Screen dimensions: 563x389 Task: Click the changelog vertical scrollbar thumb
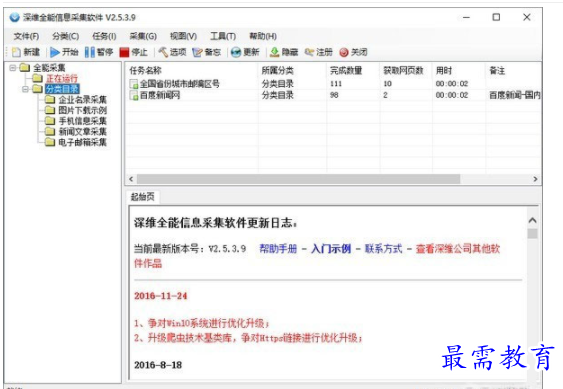(x=532, y=233)
